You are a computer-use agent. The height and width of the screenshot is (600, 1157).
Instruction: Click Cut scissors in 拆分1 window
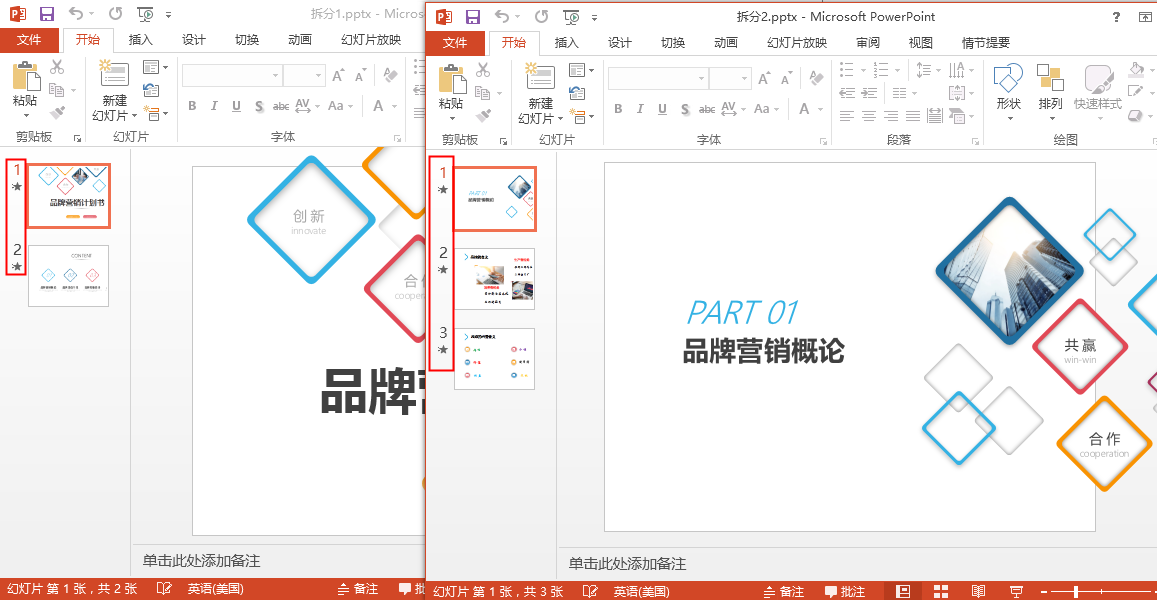pos(57,67)
